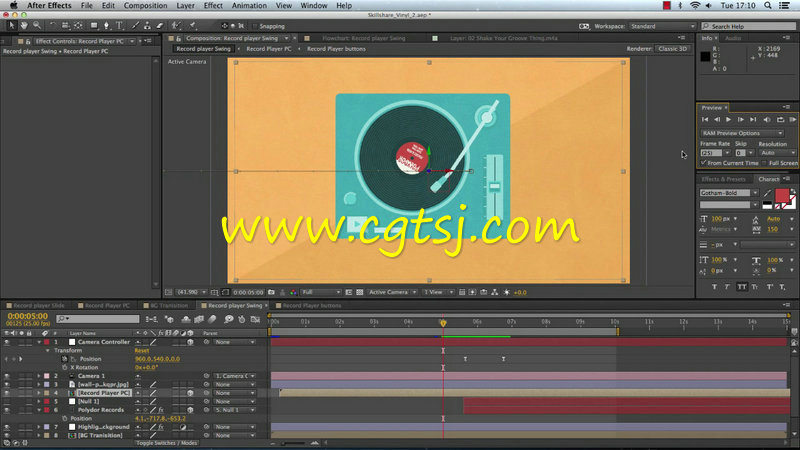Uncheck From Current Time option
Image resolution: width=800 pixels, height=450 pixels.
click(x=704, y=163)
